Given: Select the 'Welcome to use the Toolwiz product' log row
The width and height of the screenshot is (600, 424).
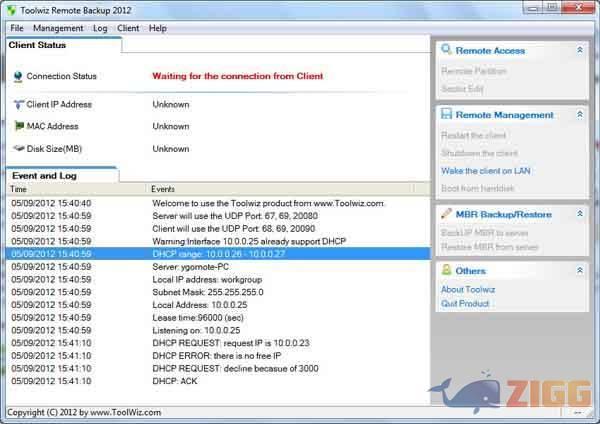Looking at the screenshot, I should (218, 203).
